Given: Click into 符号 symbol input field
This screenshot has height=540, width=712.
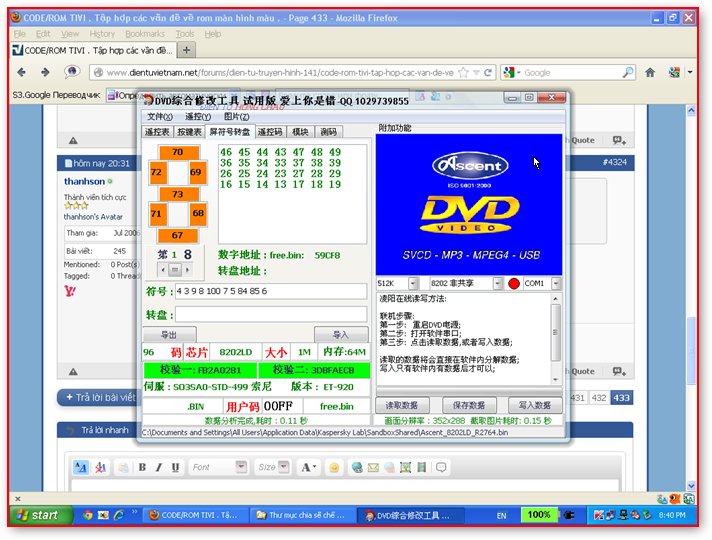Looking at the screenshot, I should tap(271, 291).
